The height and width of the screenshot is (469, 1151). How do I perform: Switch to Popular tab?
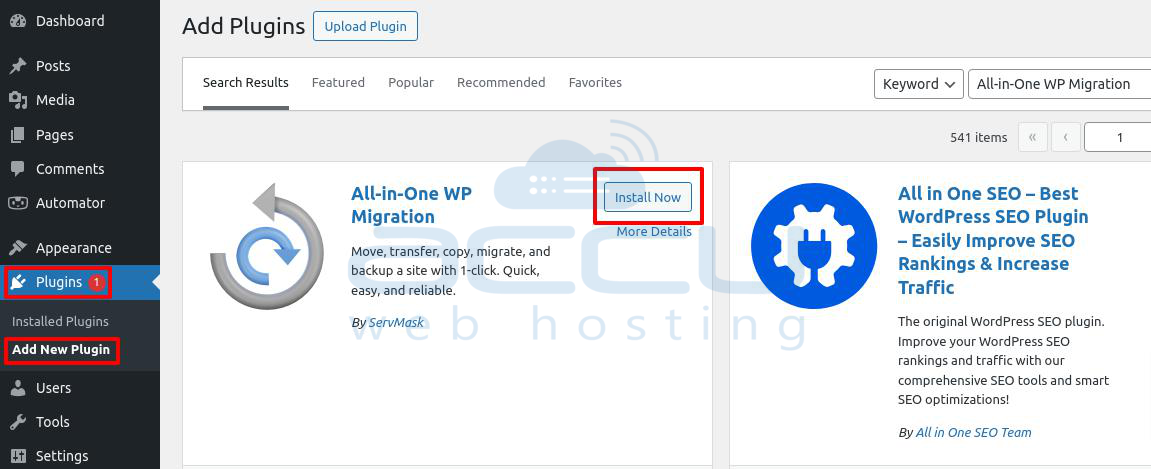(x=411, y=83)
